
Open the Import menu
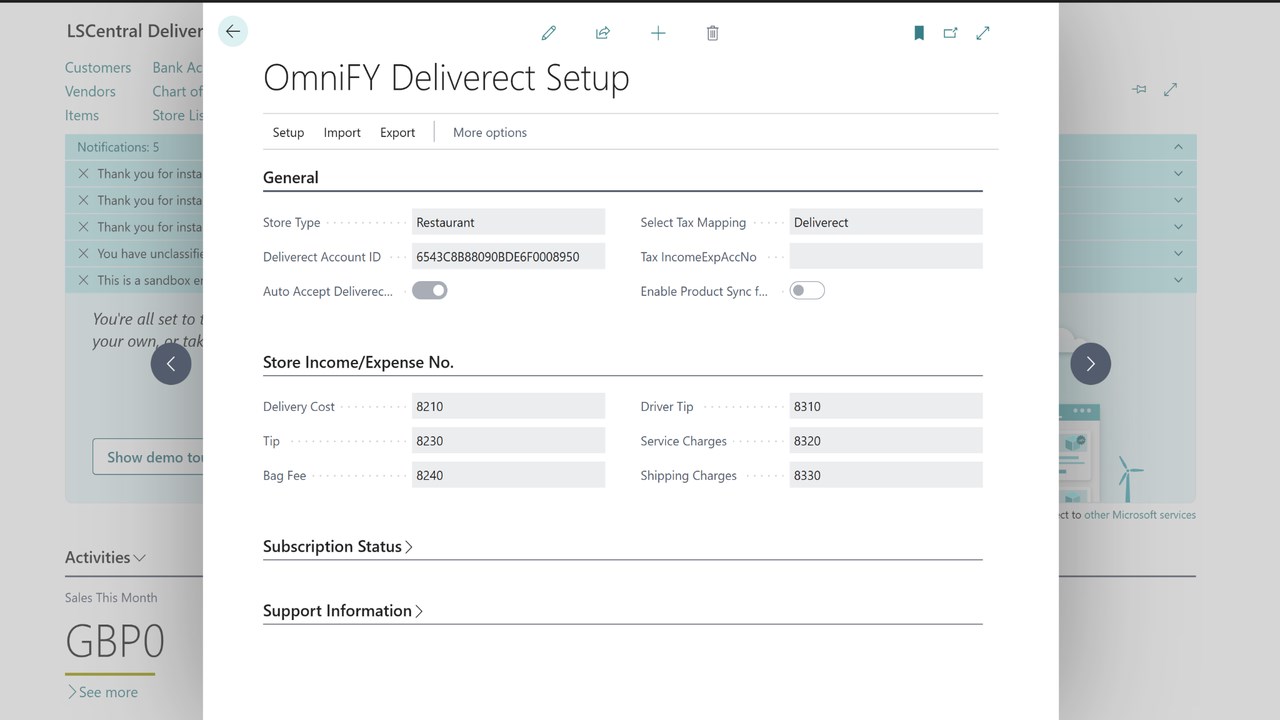pos(342,132)
